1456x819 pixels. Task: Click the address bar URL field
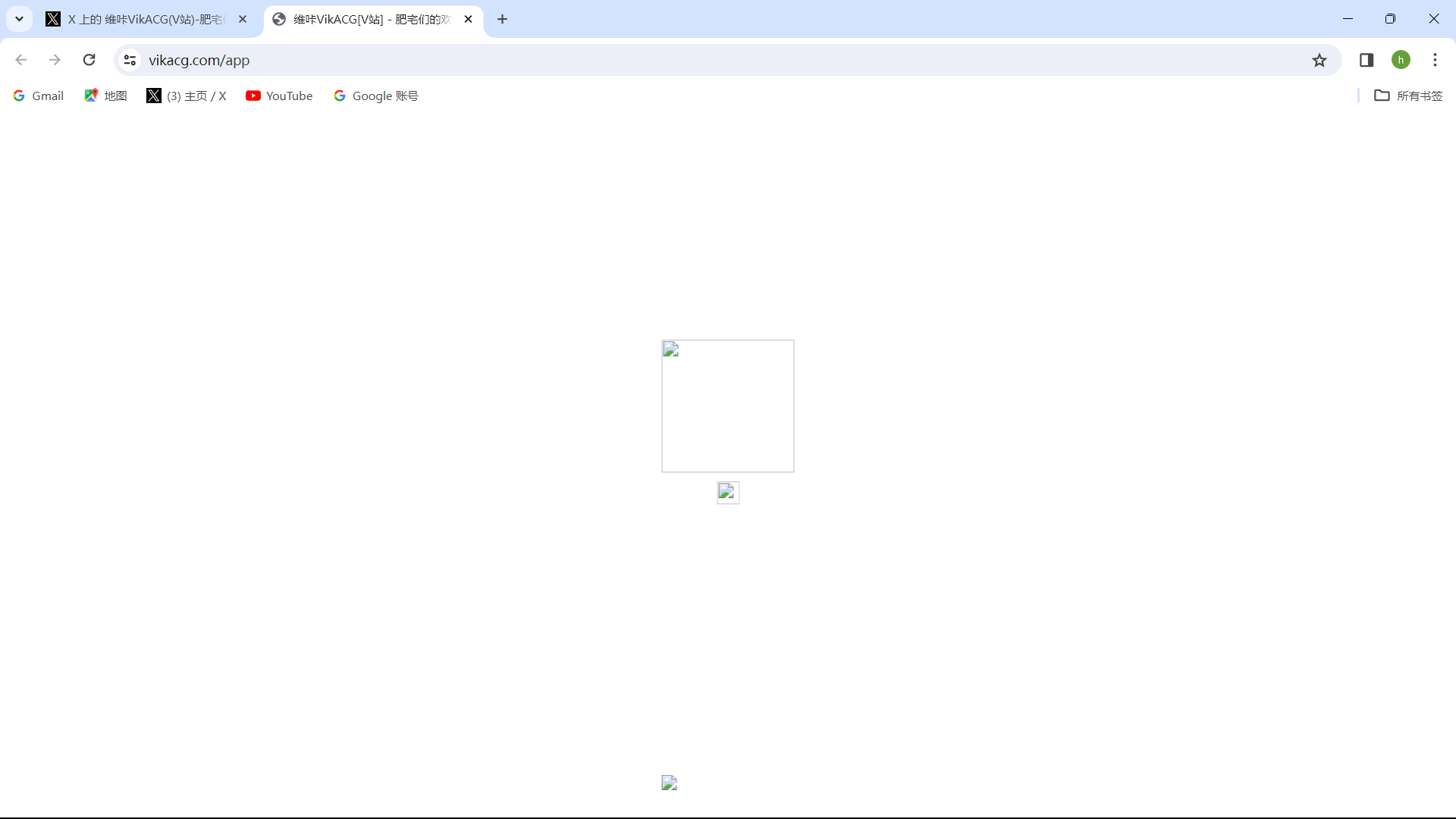[x=682, y=60]
